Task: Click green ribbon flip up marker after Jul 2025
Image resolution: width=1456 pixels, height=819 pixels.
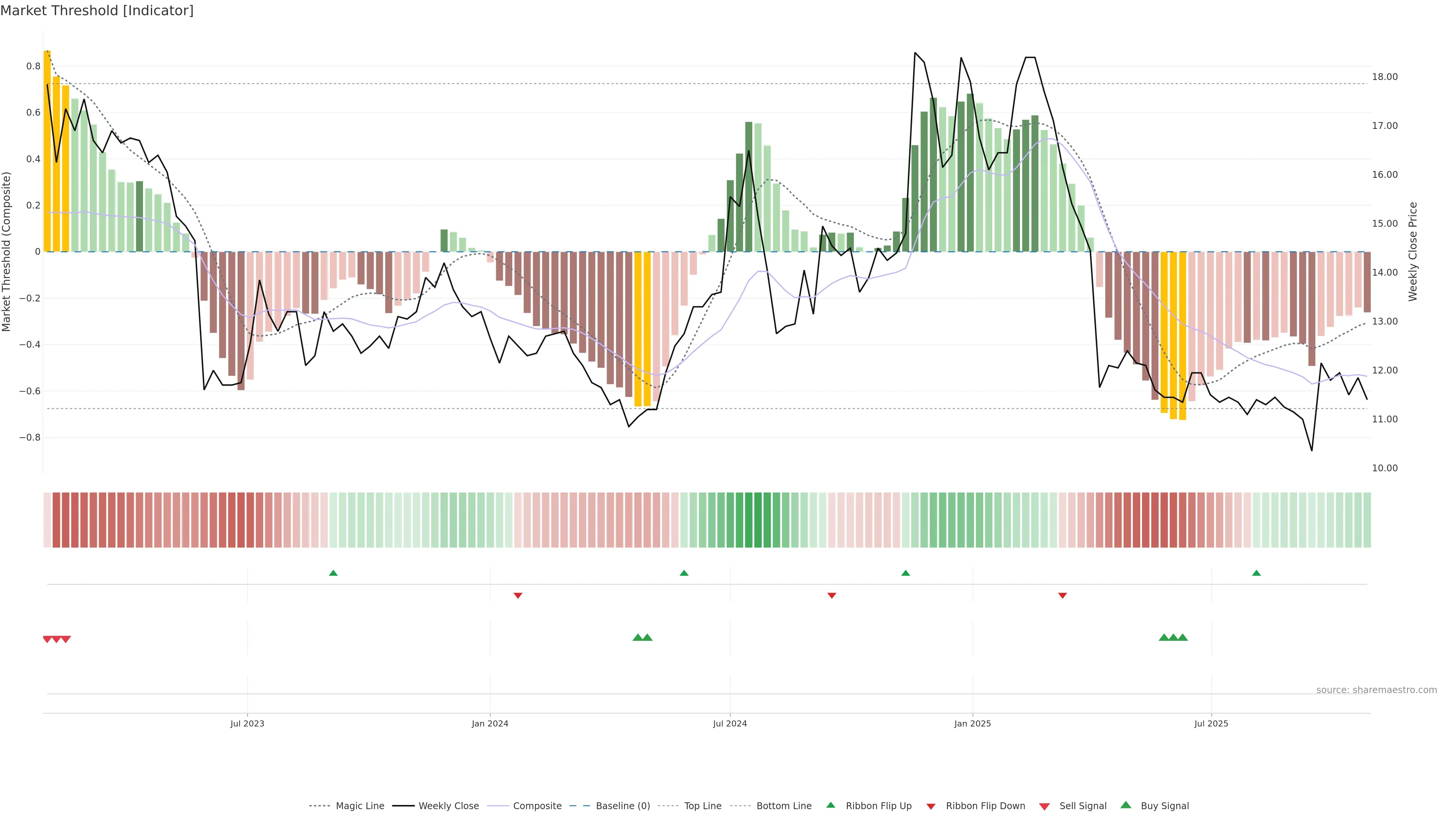Action: 1256,573
